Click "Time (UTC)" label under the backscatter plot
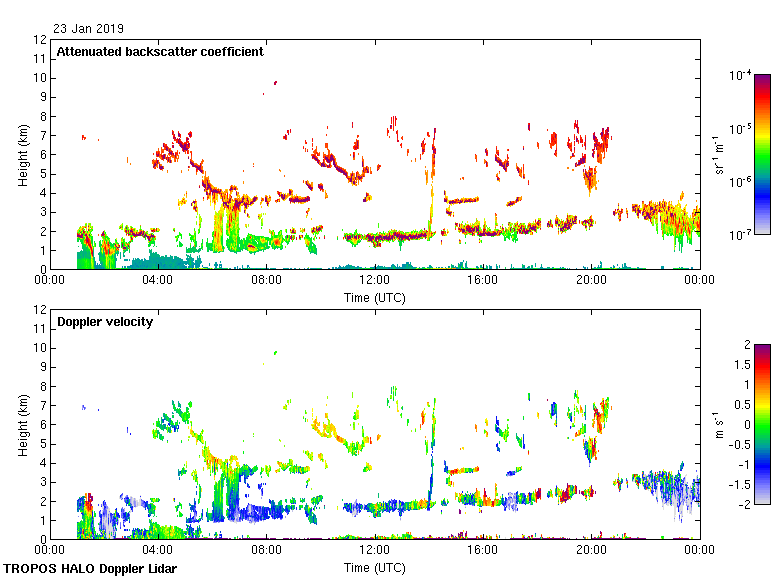This screenshot has width=780, height=580. tap(375, 298)
